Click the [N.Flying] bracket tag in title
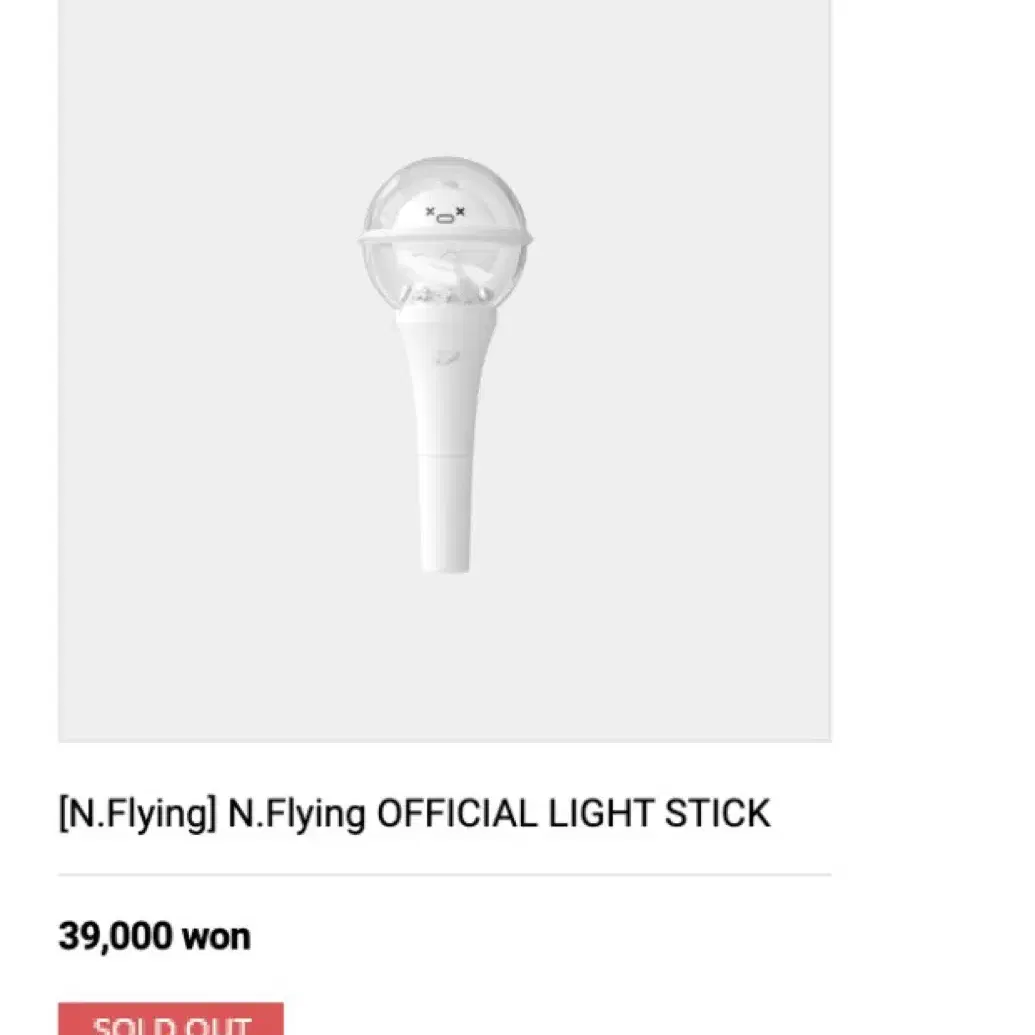 click(137, 814)
